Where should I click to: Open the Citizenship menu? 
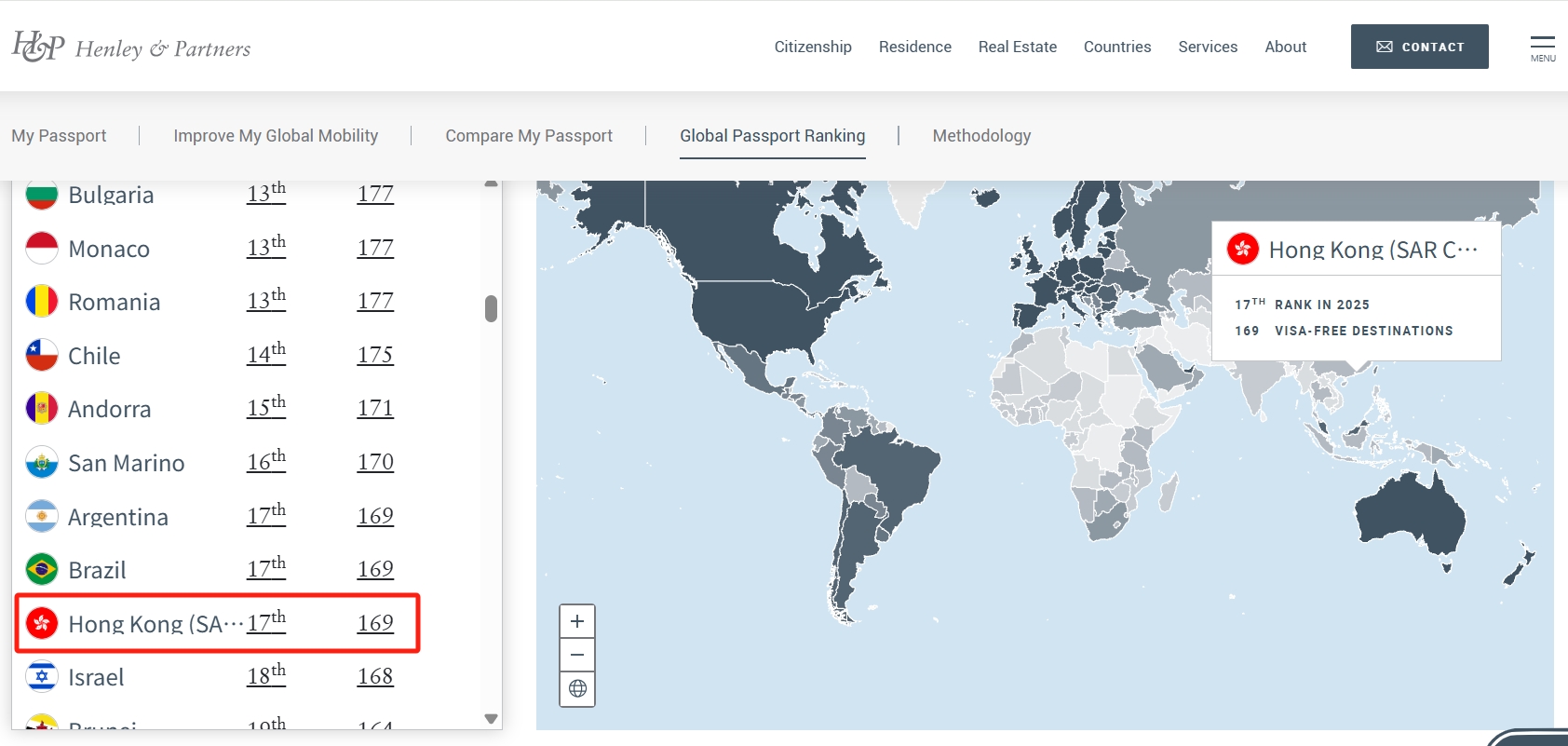pos(812,47)
